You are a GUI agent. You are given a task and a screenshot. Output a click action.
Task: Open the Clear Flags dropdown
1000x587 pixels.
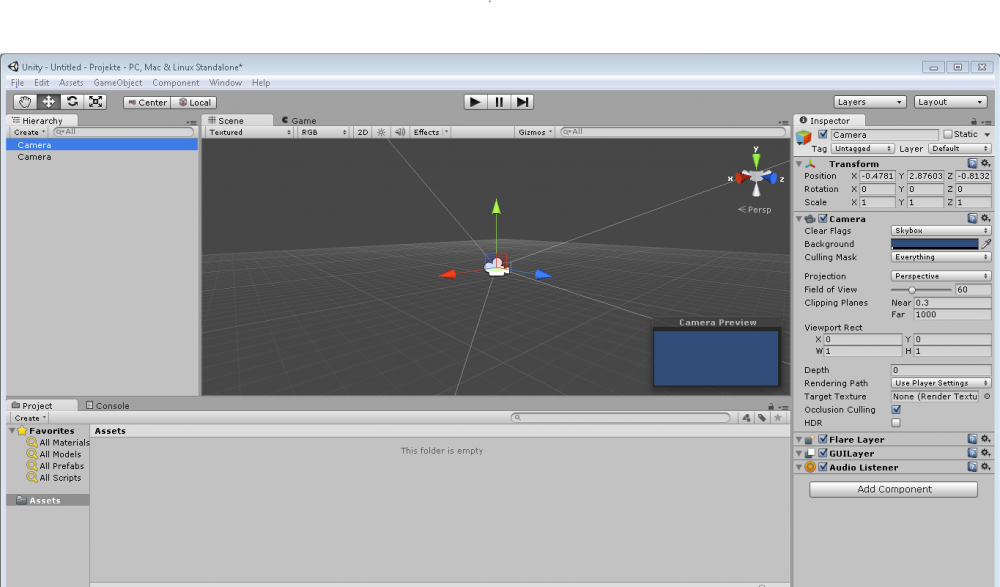point(941,231)
